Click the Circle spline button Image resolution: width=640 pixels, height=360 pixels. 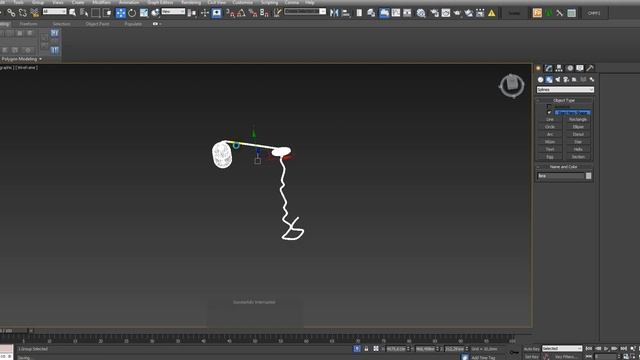[550, 127]
